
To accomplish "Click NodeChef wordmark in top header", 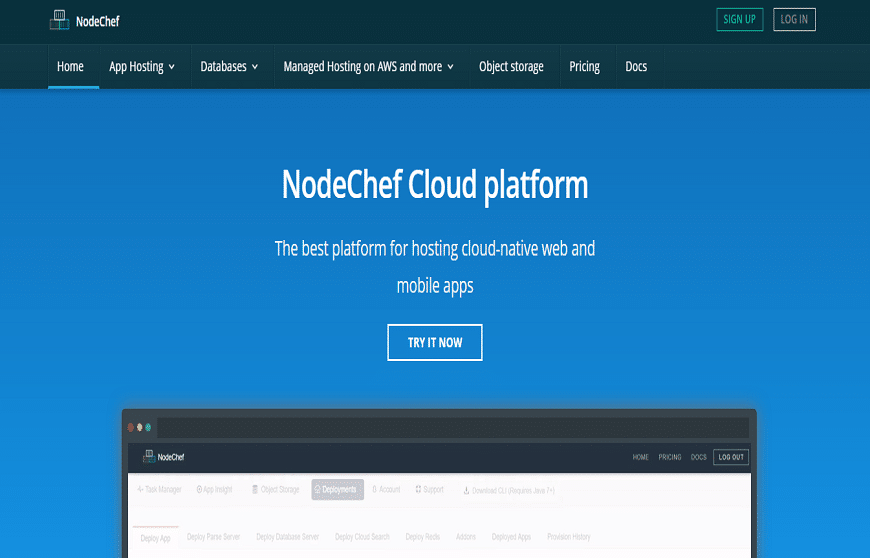I will [x=98, y=22].
